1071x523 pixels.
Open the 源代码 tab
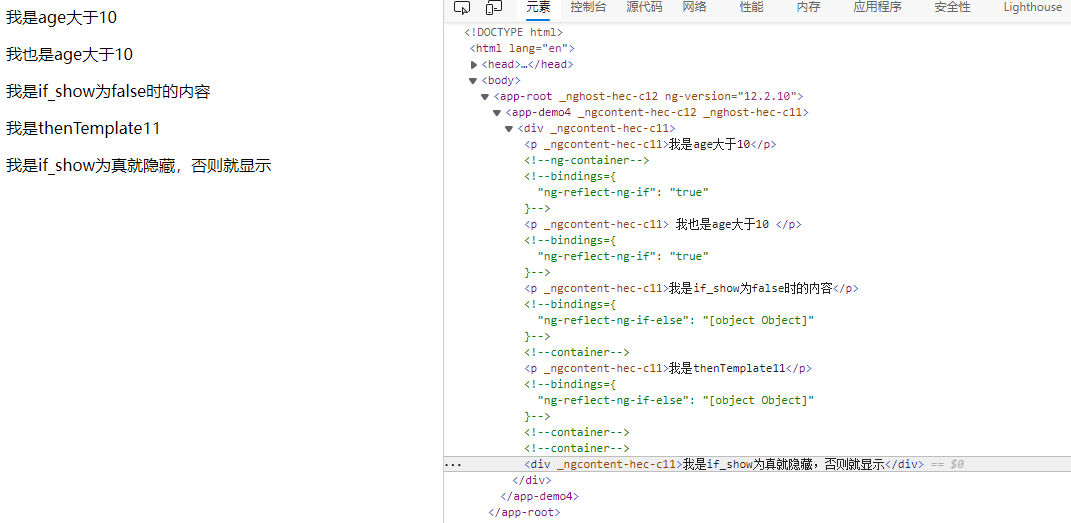click(644, 8)
